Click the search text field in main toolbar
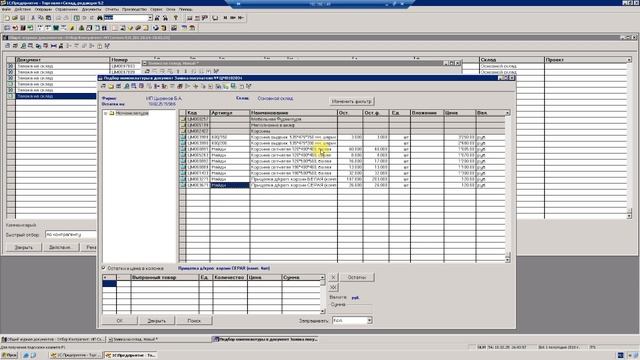640x360 pixels. point(125,18)
